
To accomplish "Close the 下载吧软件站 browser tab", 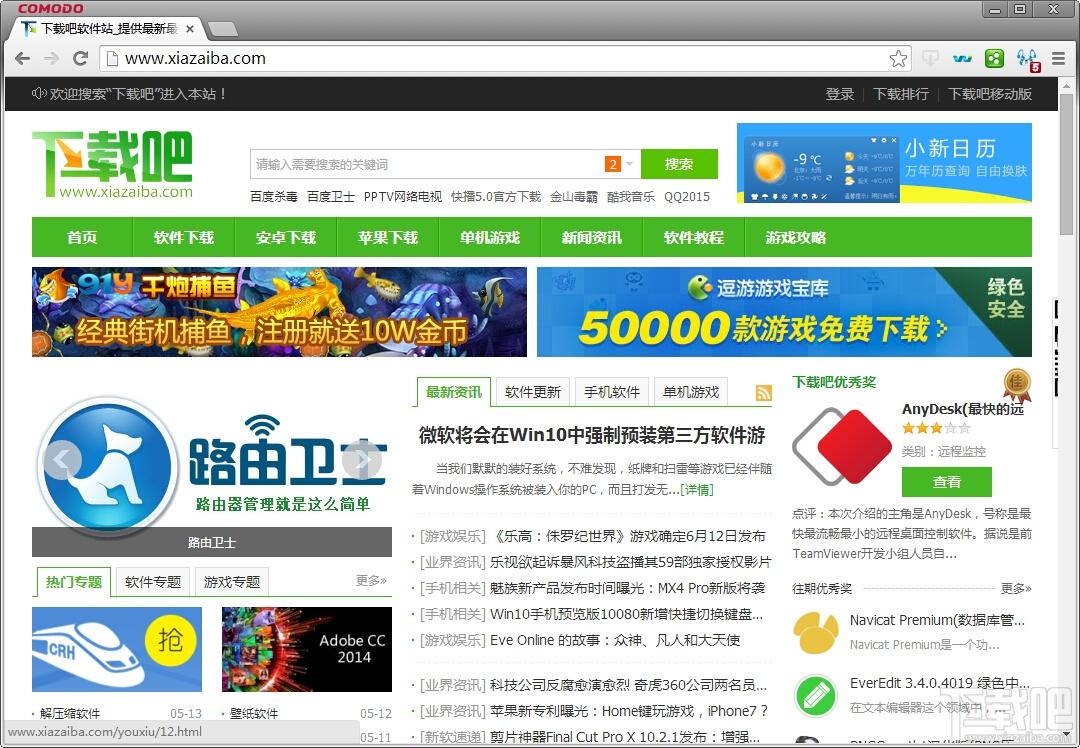I will 190,29.
